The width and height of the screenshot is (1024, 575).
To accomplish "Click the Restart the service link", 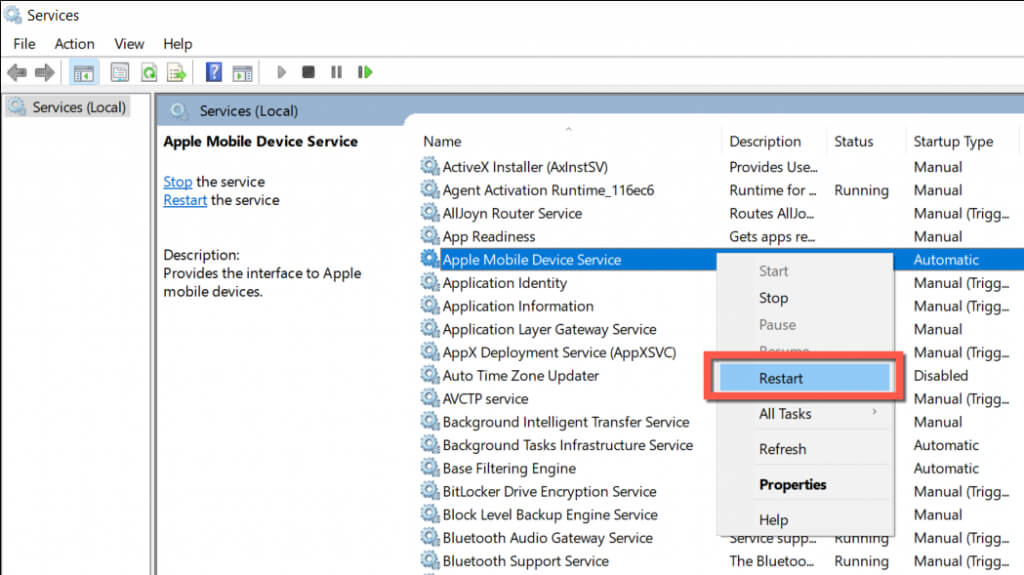I will click(185, 200).
